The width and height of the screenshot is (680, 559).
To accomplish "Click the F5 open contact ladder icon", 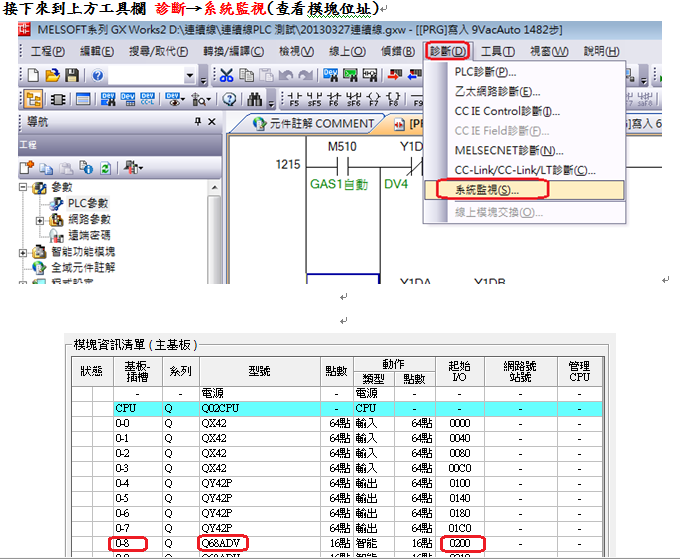I will click(x=294, y=99).
